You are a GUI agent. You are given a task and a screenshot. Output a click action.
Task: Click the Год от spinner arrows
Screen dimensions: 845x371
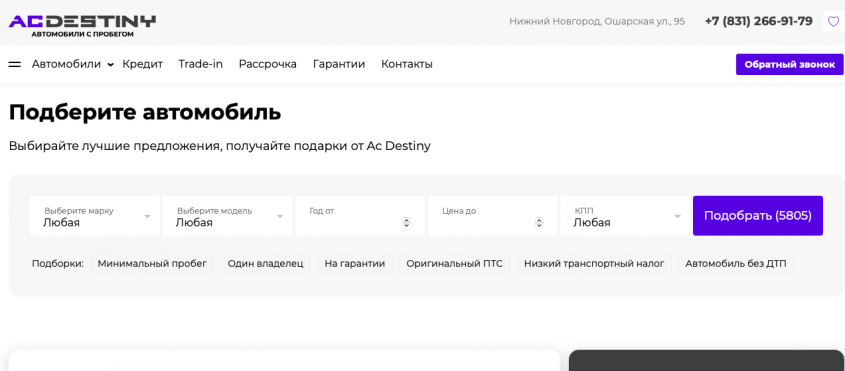point(406,223)
